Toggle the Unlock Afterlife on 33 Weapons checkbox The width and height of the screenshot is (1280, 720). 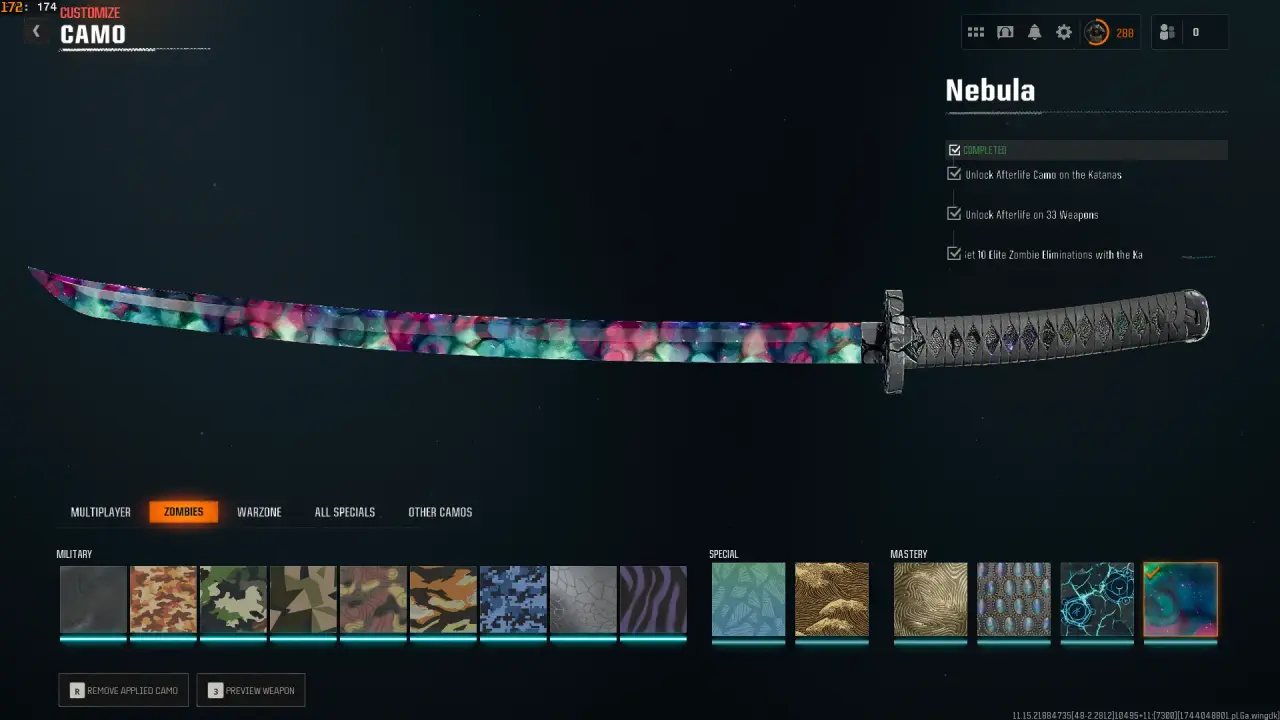(x=954, y=214)
